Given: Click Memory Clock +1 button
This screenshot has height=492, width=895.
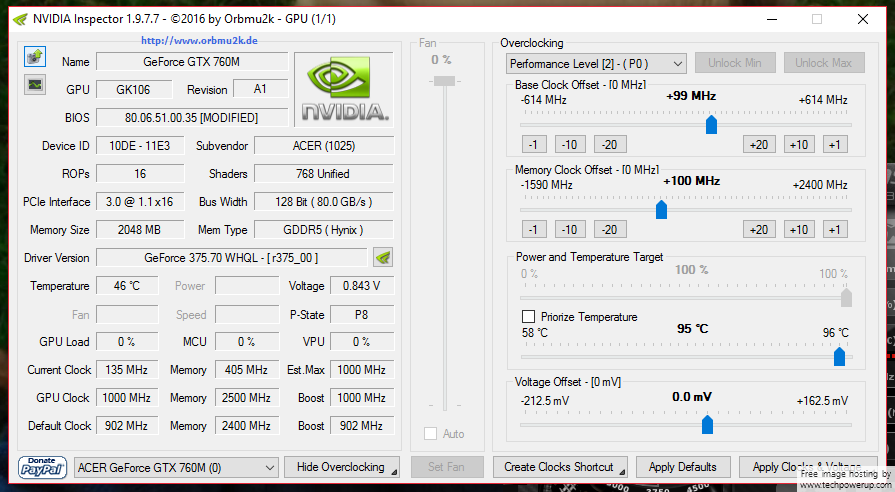Looking at the screenshot, I should pos(835,229).
